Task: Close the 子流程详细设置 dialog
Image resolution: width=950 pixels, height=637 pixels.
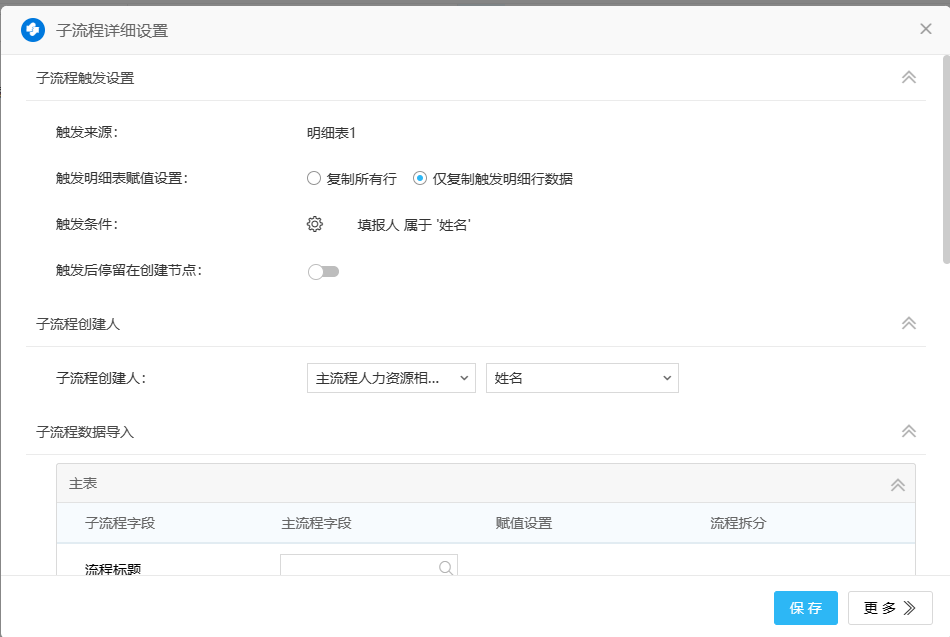Action: click(x=926, y=29)
